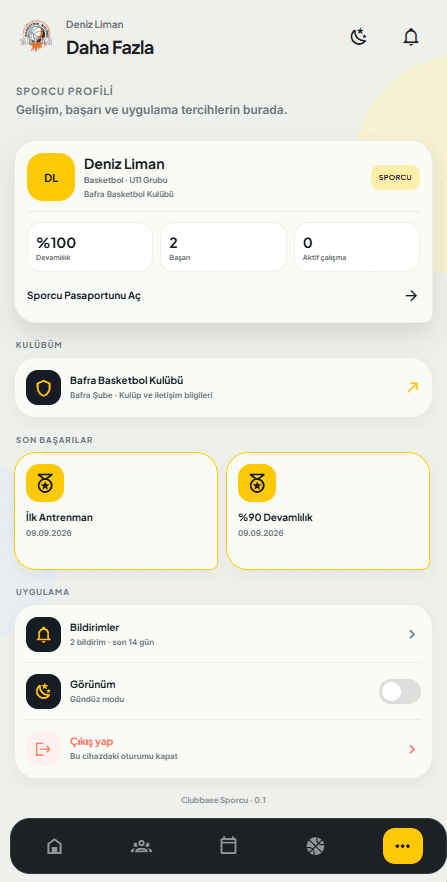
Task: Tap the moon theme icon in header
Action: [x=358, y=37]
